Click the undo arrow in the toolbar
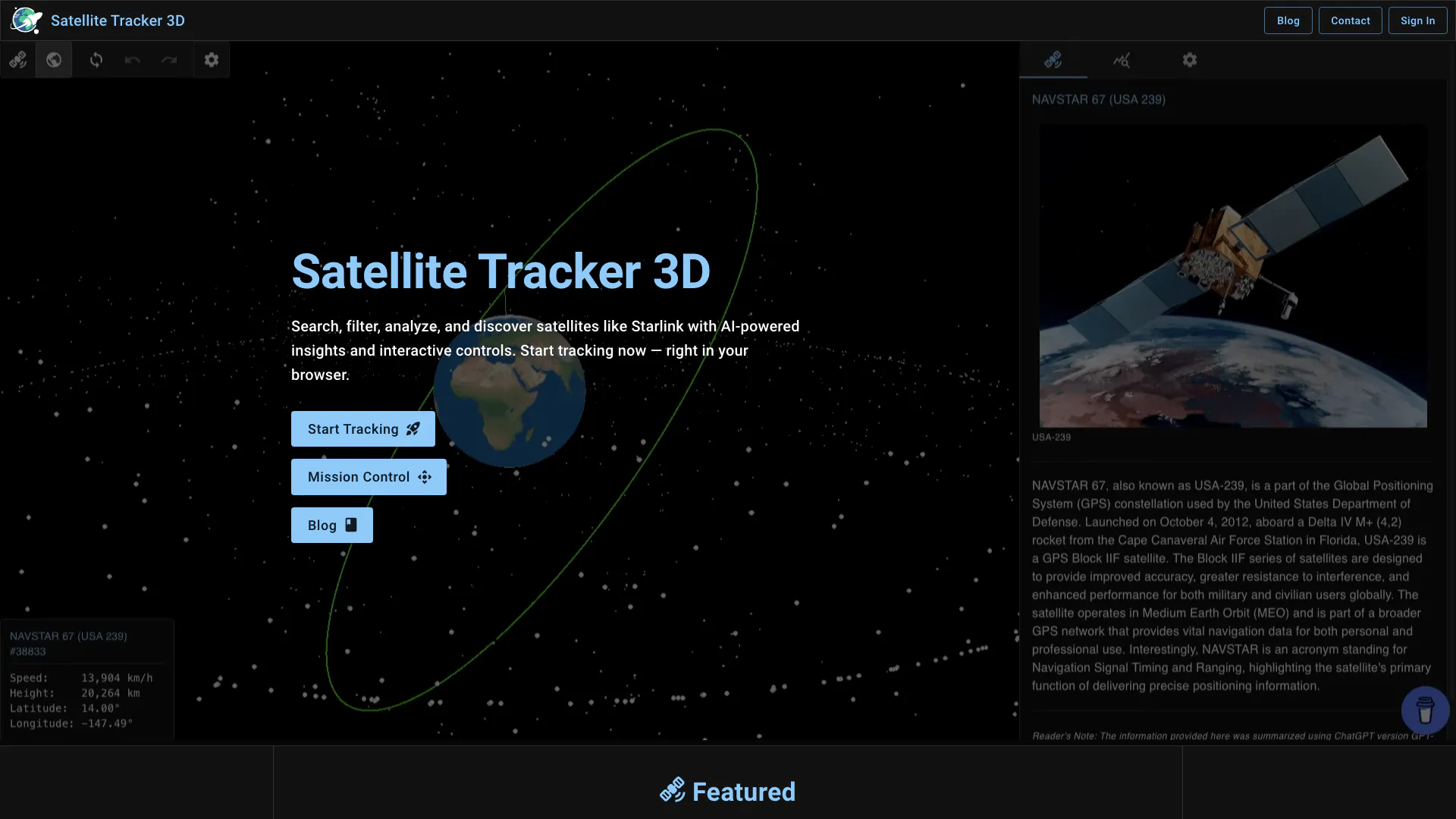Screen dimensions: 1456x819 pos(133,60)
